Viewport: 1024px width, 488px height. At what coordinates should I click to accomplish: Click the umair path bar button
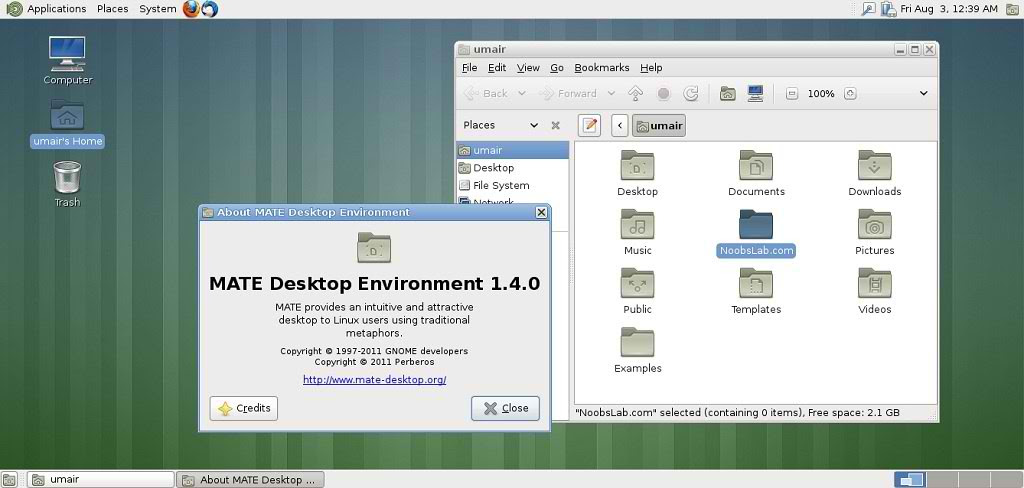click(x=659, y=125)
